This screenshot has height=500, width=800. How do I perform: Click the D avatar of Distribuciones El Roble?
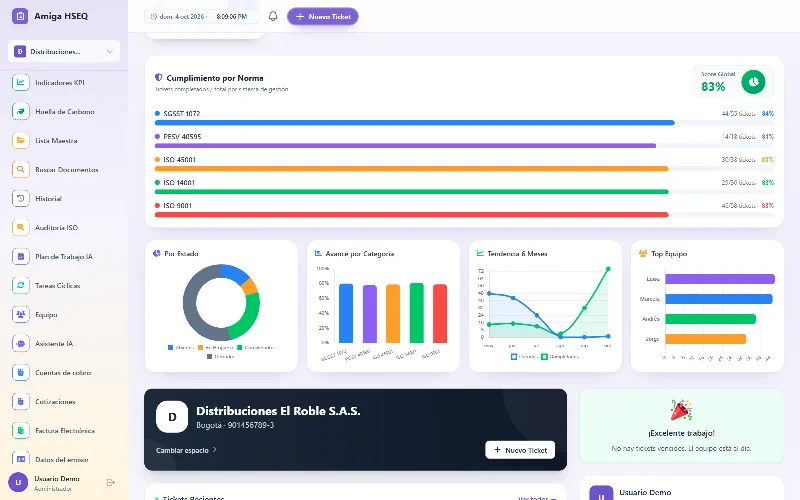click(172, 417)
